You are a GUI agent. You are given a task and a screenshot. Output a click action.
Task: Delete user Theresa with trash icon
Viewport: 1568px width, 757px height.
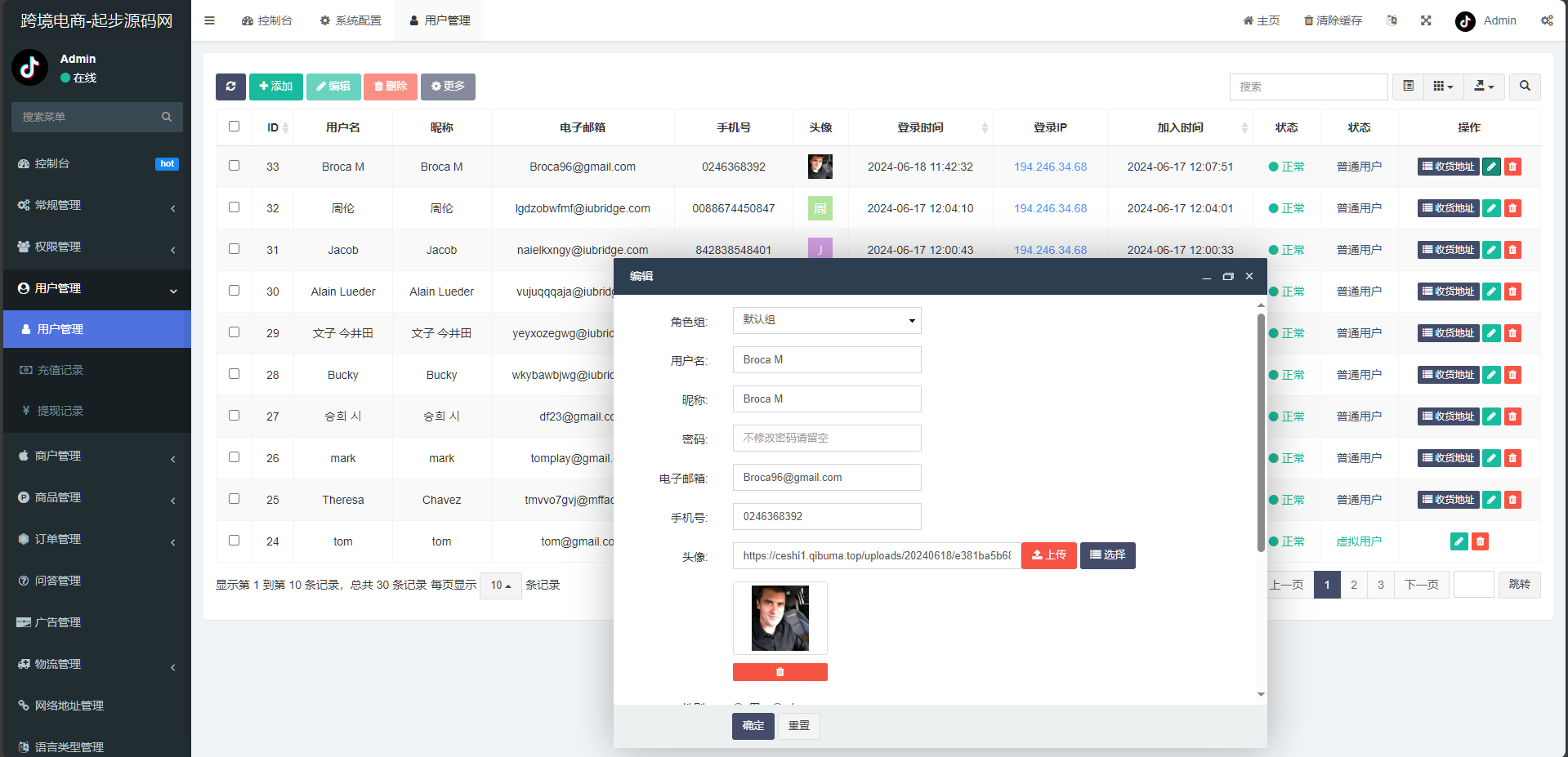1512,500
